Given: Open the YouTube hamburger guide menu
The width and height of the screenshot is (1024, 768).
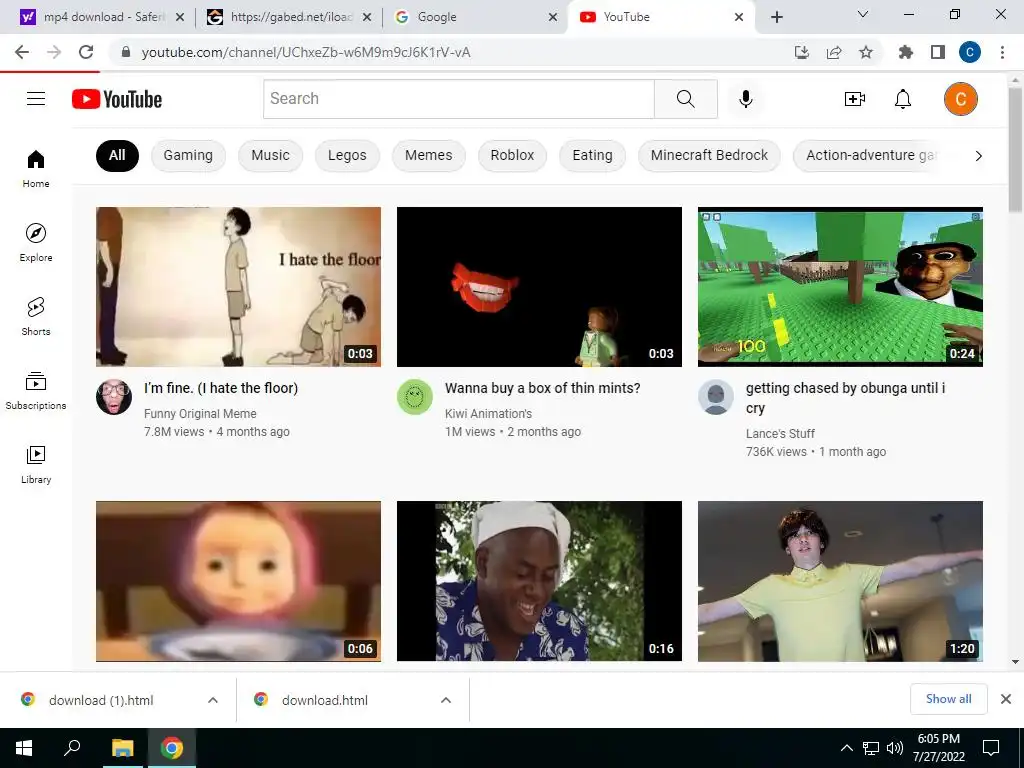Looking at the screenshot, I should [x=36, y=99].
